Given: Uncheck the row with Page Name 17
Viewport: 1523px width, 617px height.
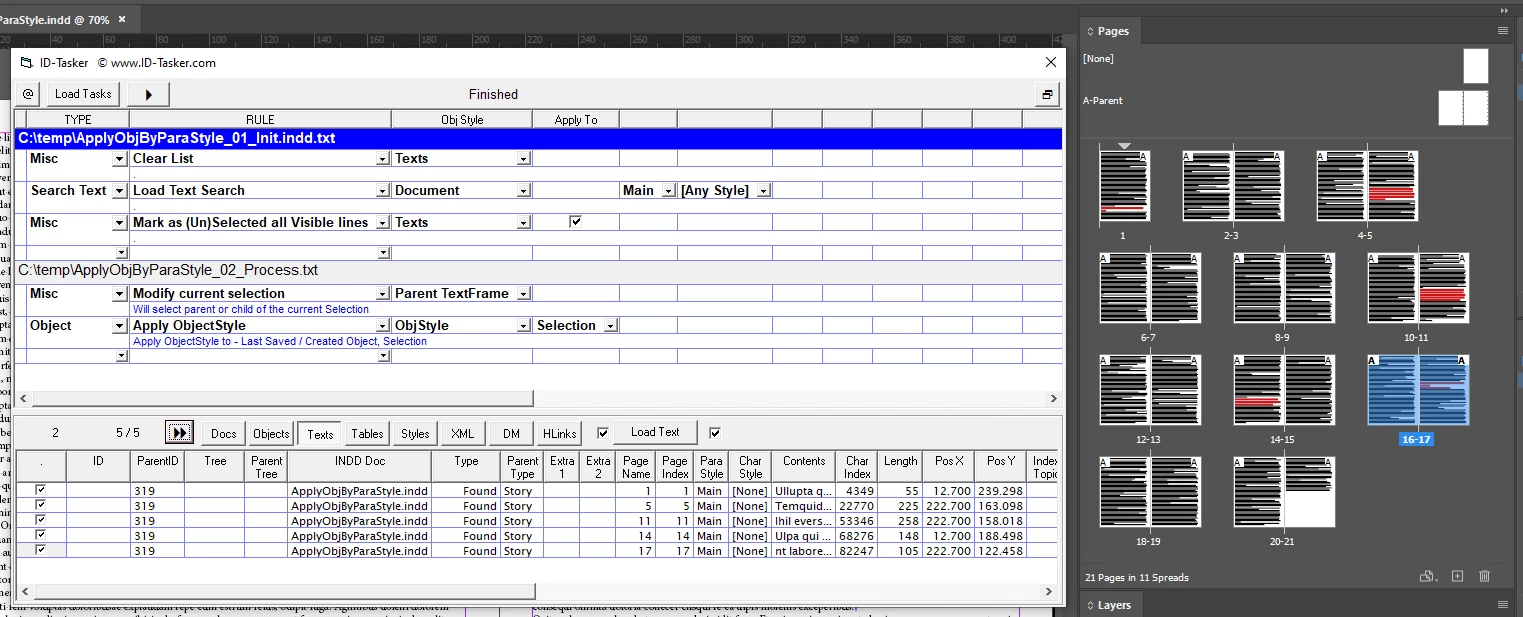Looking at the screenshot, I should (x=40, y=551).
